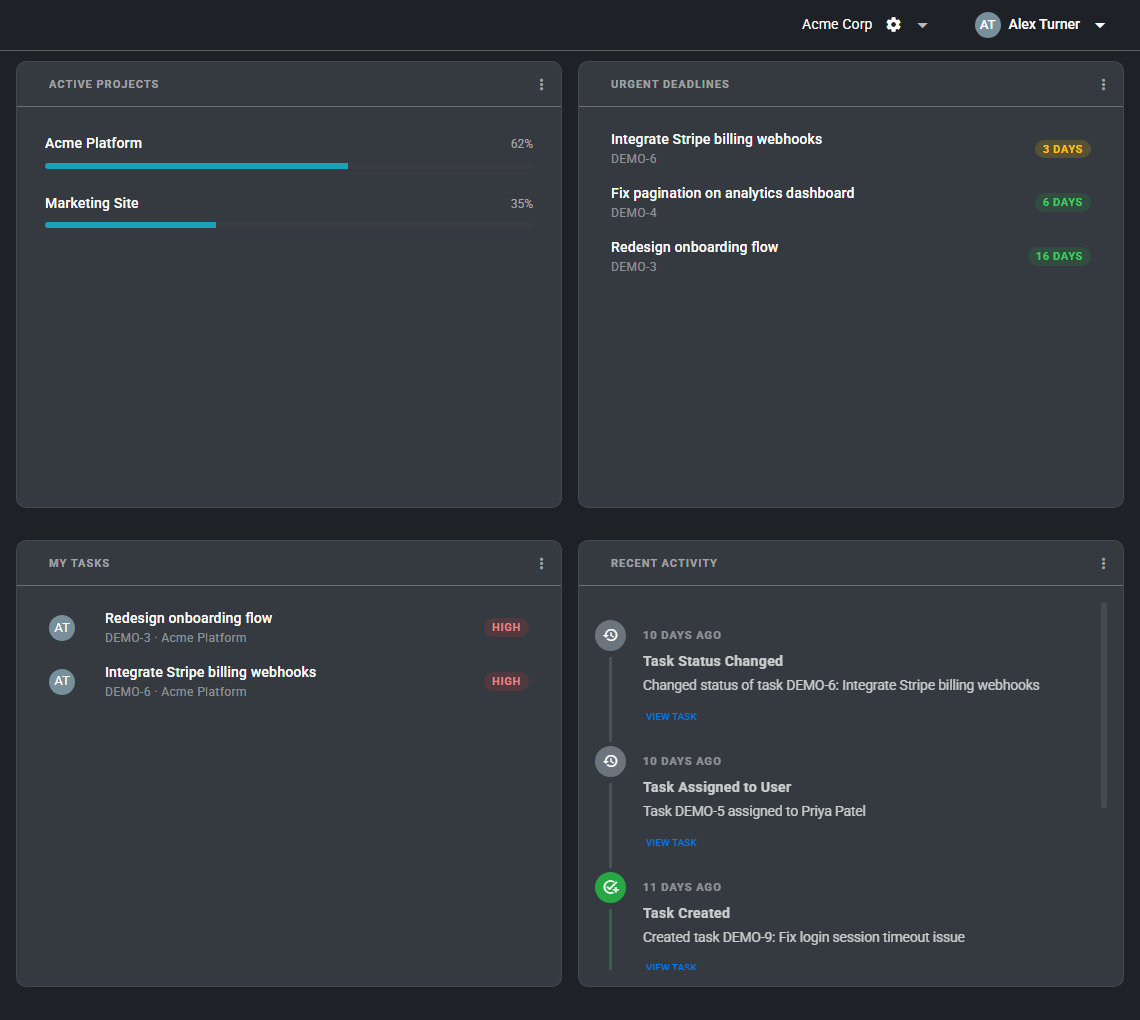Click the Alex Turner name in header
1140x1020 pixels.
click(x=1044, y=25)
